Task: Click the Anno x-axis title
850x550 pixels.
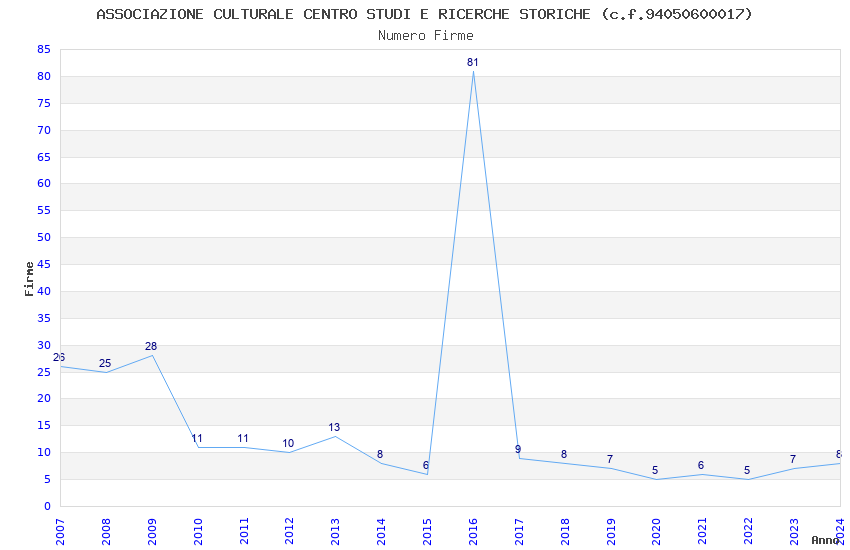Action: pos(825,540)
